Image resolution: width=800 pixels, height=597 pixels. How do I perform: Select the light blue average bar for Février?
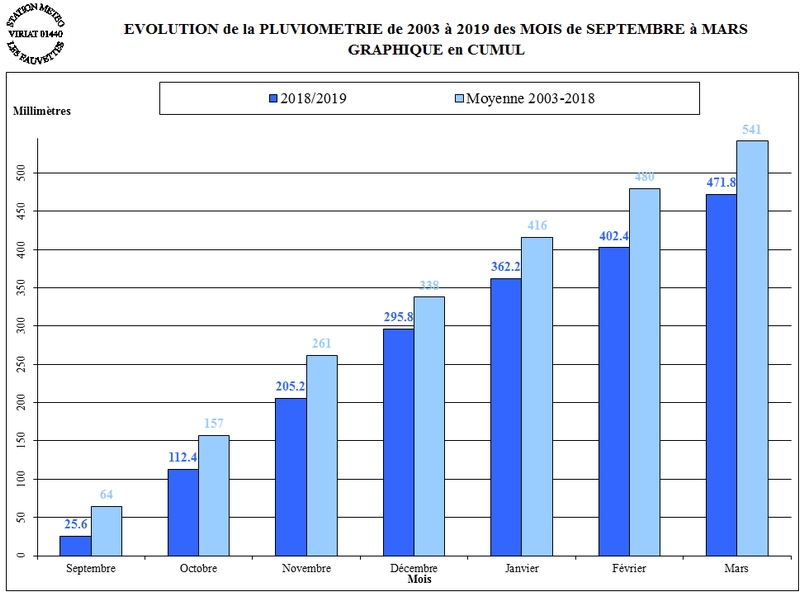[645, 372]
